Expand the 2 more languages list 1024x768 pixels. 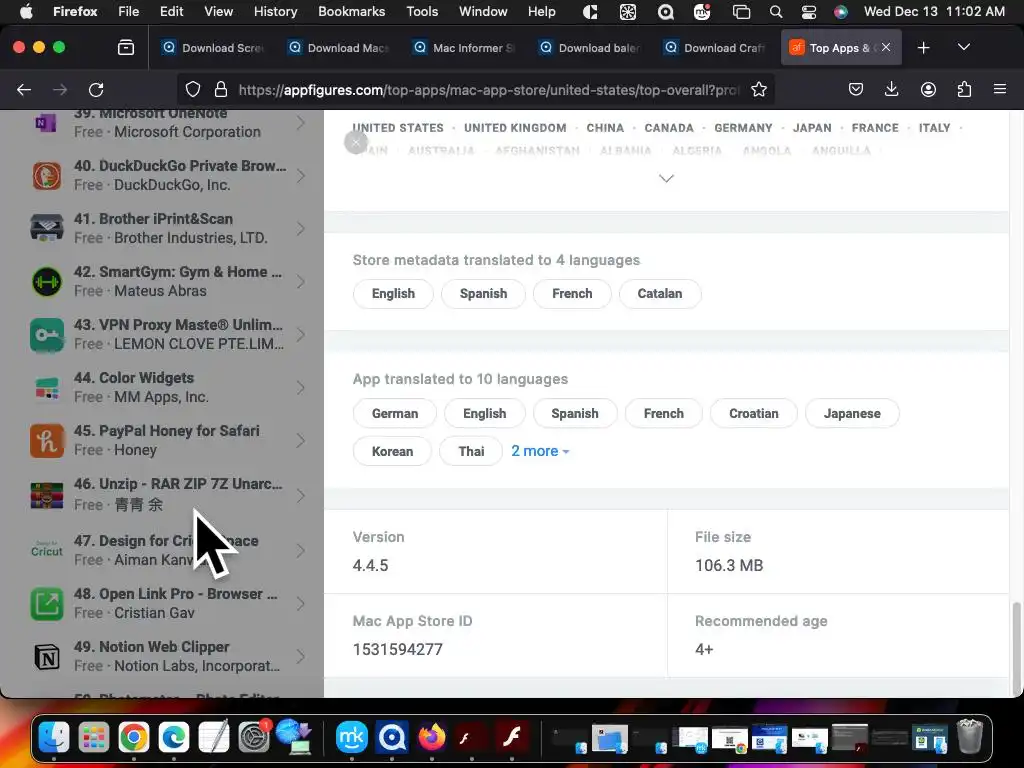point(540,451)
